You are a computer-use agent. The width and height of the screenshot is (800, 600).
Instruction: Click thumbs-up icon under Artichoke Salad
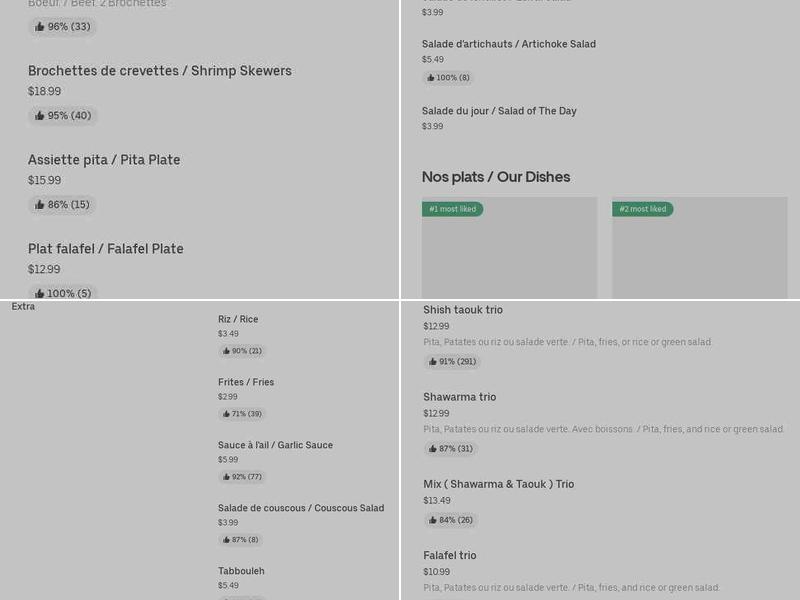coord(431,78)
